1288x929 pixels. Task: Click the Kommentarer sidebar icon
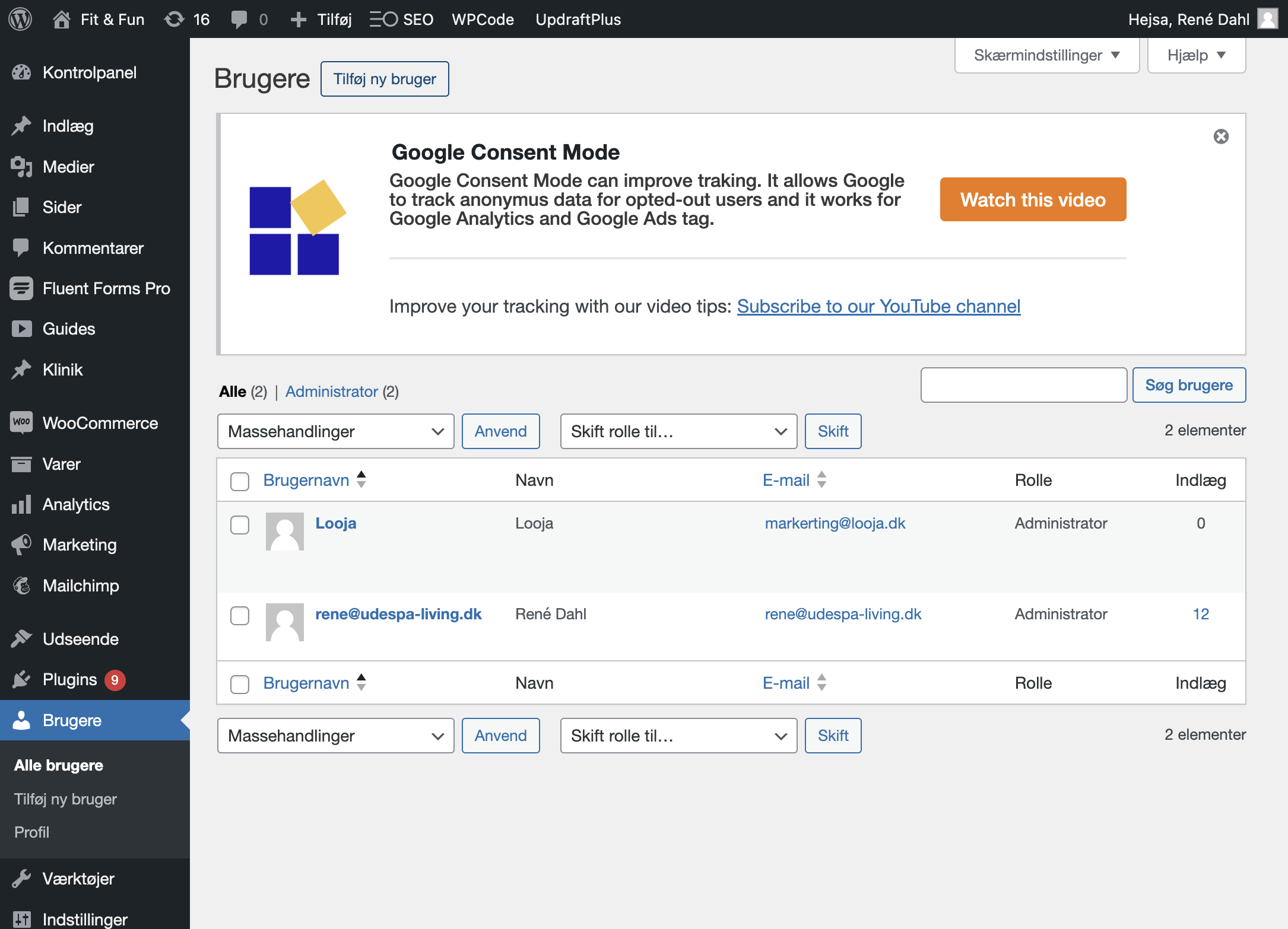coord(21,248)
